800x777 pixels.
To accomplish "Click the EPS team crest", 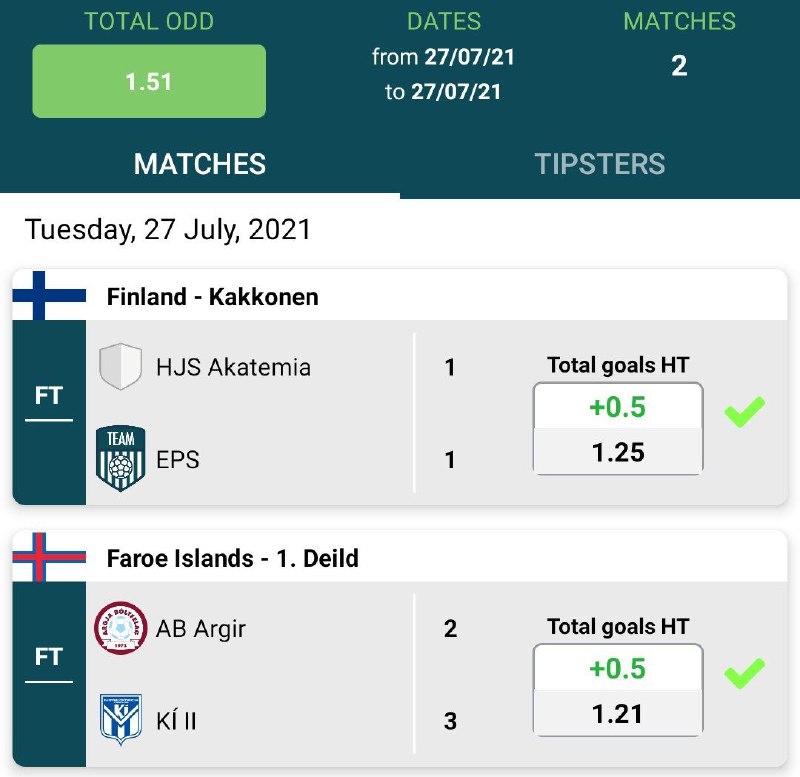I will (x=121, y=459).
